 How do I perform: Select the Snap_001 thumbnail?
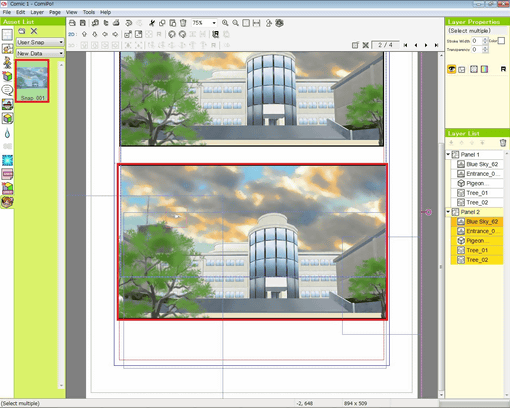pyautogui.click(x=32, y=81)
